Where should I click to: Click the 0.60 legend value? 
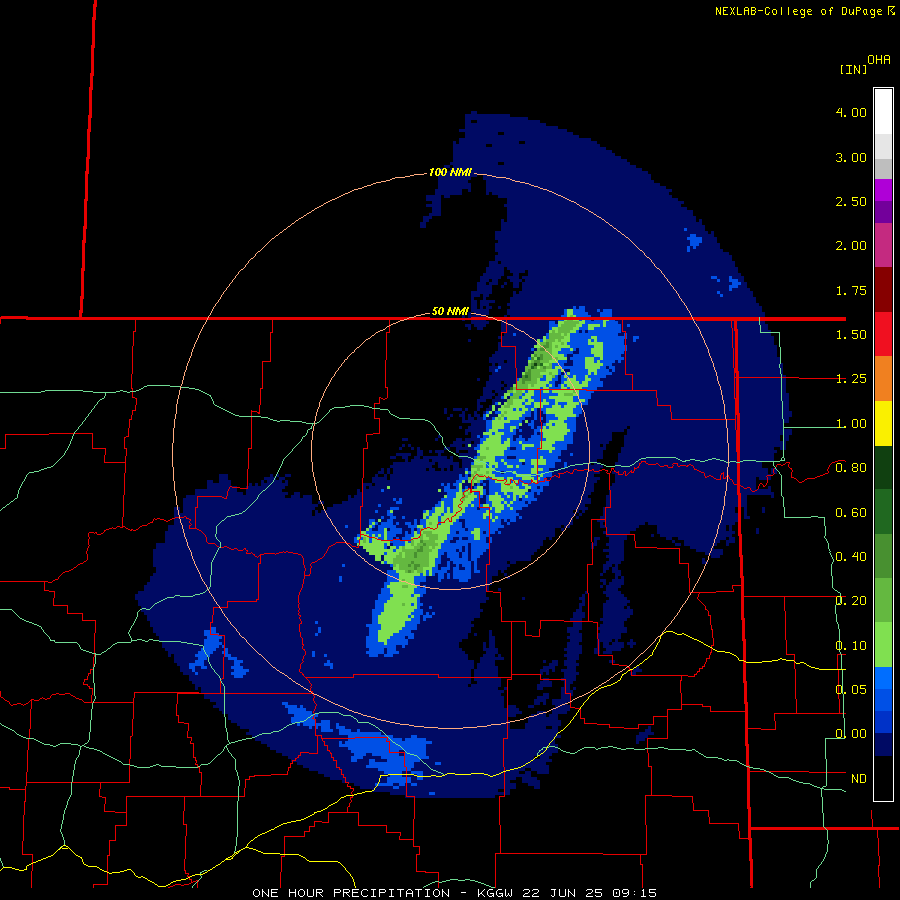pyautogui.click(x=851, y=513)
